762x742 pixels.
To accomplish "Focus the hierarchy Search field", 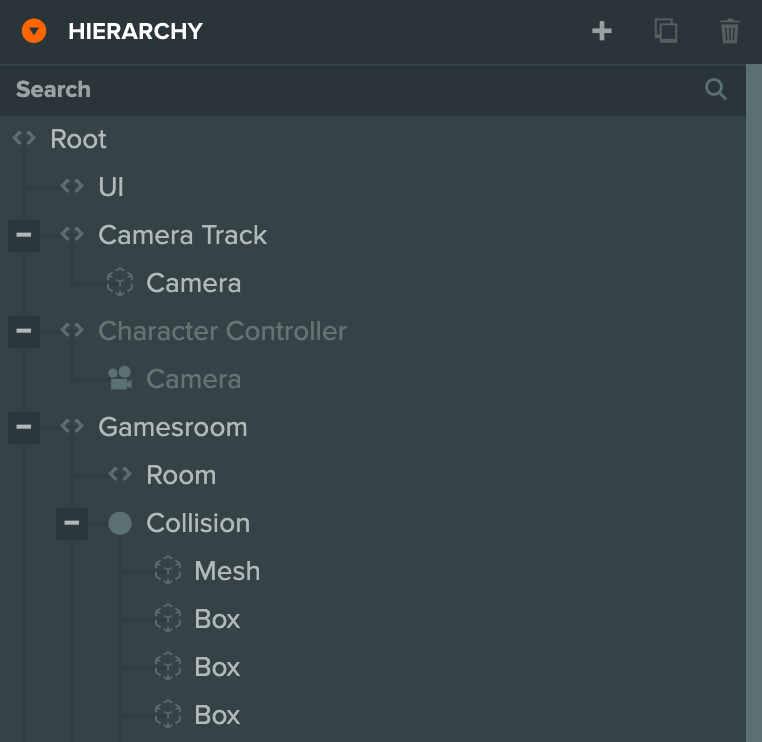I will [x=350, y=90].
